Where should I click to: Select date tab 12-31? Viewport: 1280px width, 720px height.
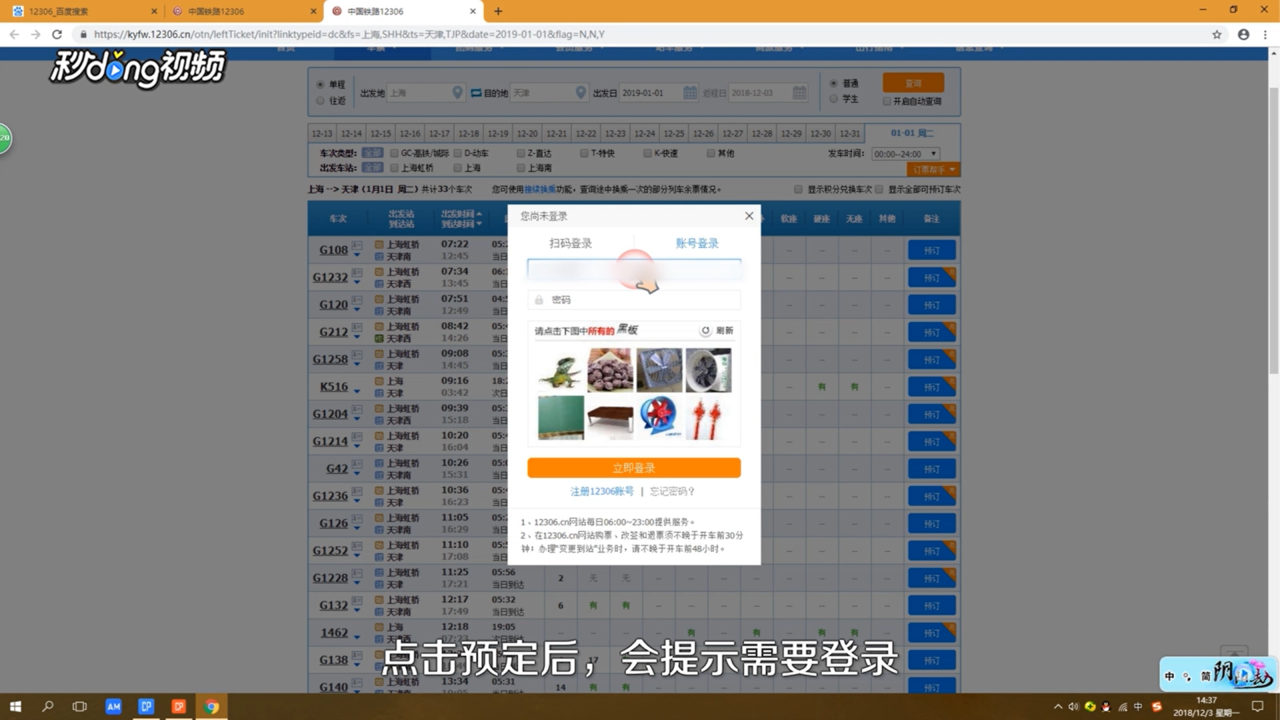point(850,133)
